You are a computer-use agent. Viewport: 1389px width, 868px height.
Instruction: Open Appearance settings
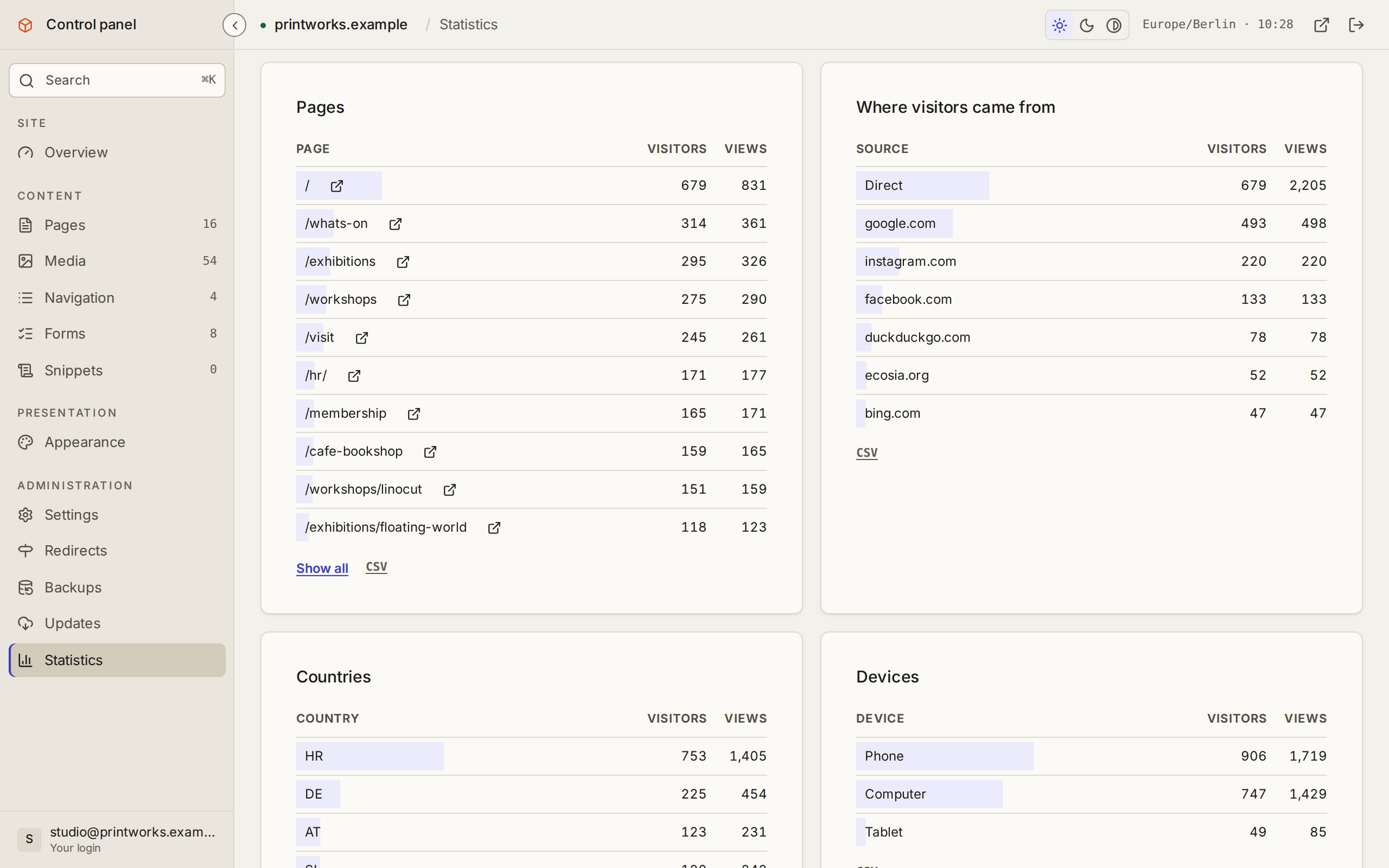pyautogui.click(x=117, y=442)
